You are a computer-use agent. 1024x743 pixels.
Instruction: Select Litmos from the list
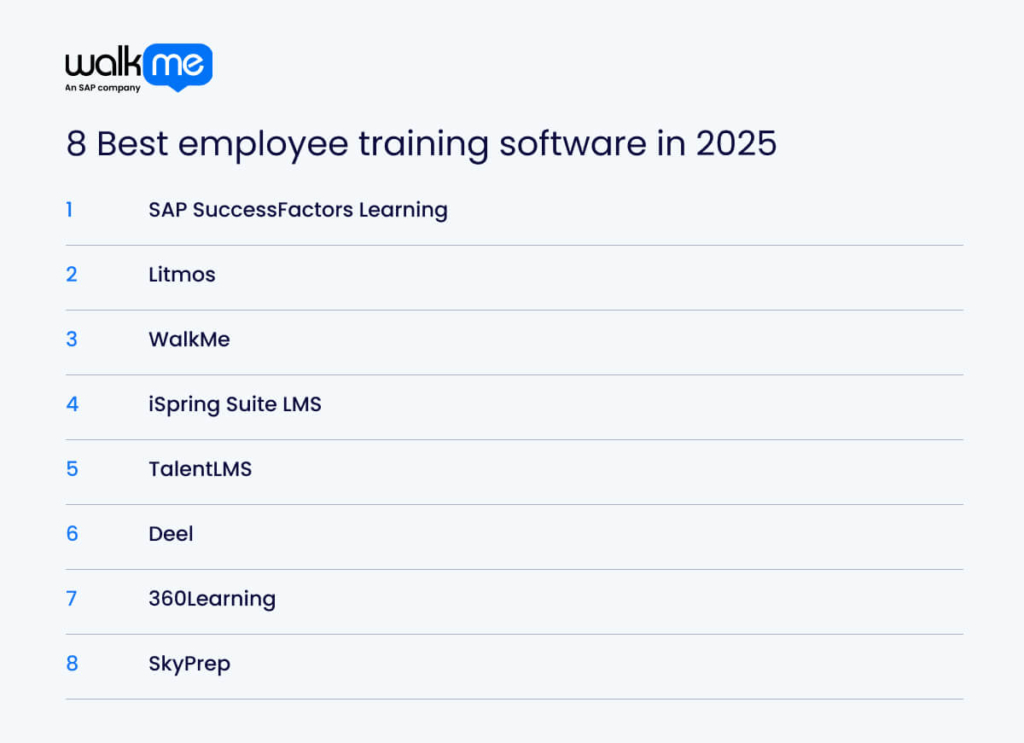181,275
